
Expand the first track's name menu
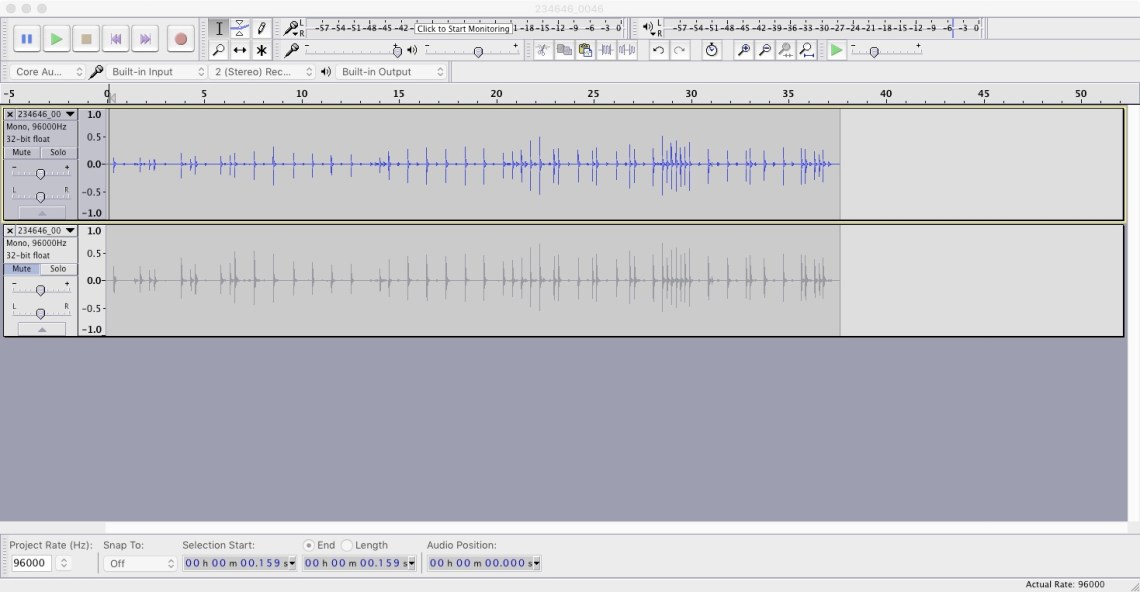70,115
